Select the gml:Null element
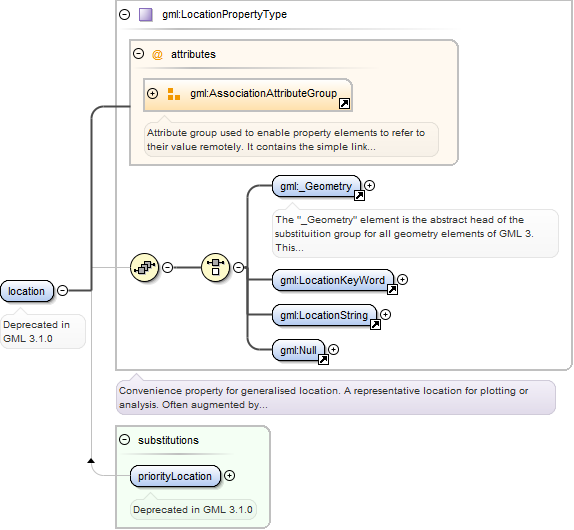The image size is (574, 530). pos(298,350)
